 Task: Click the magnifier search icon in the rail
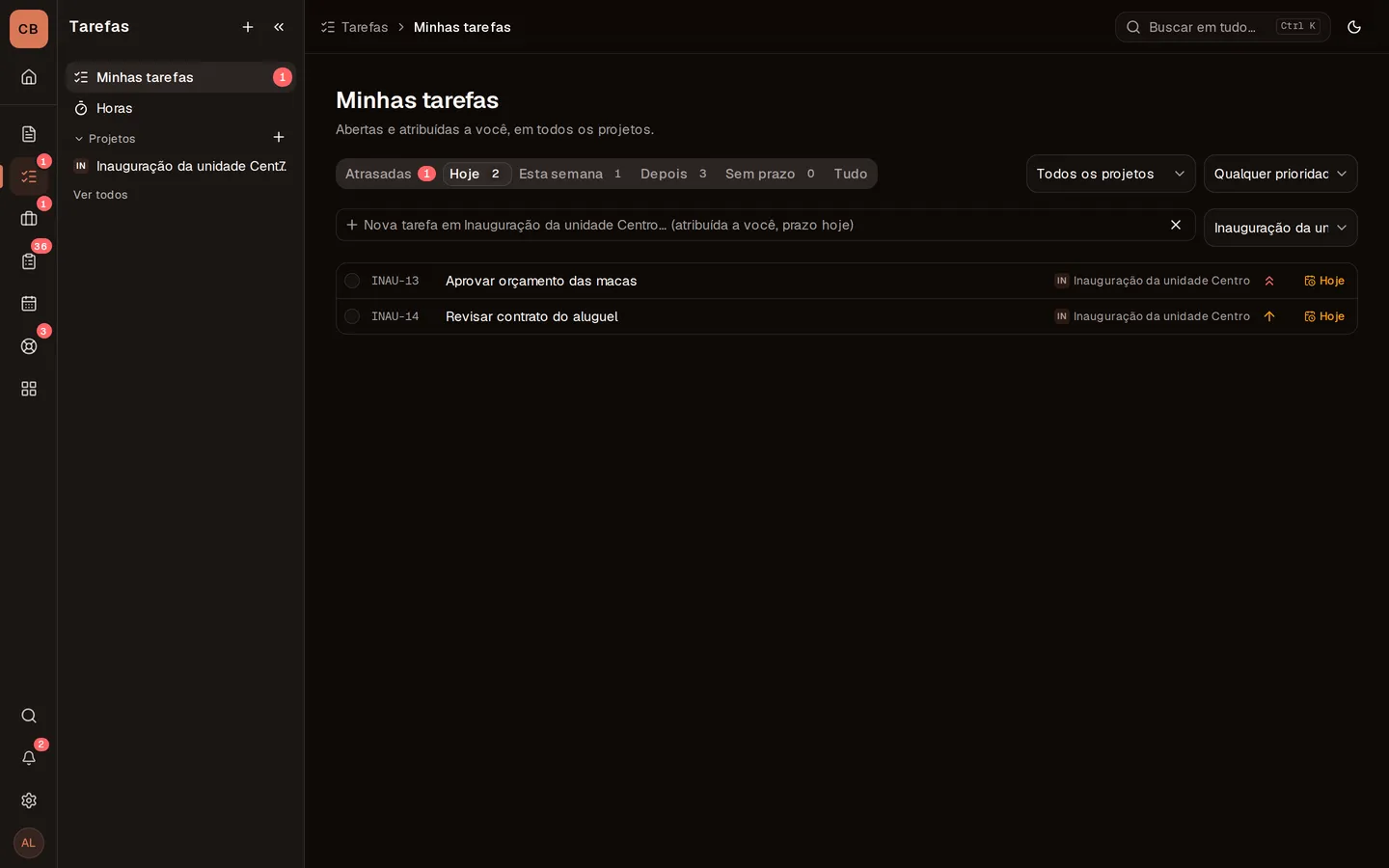pyautogui.click(x=29, y=716)
